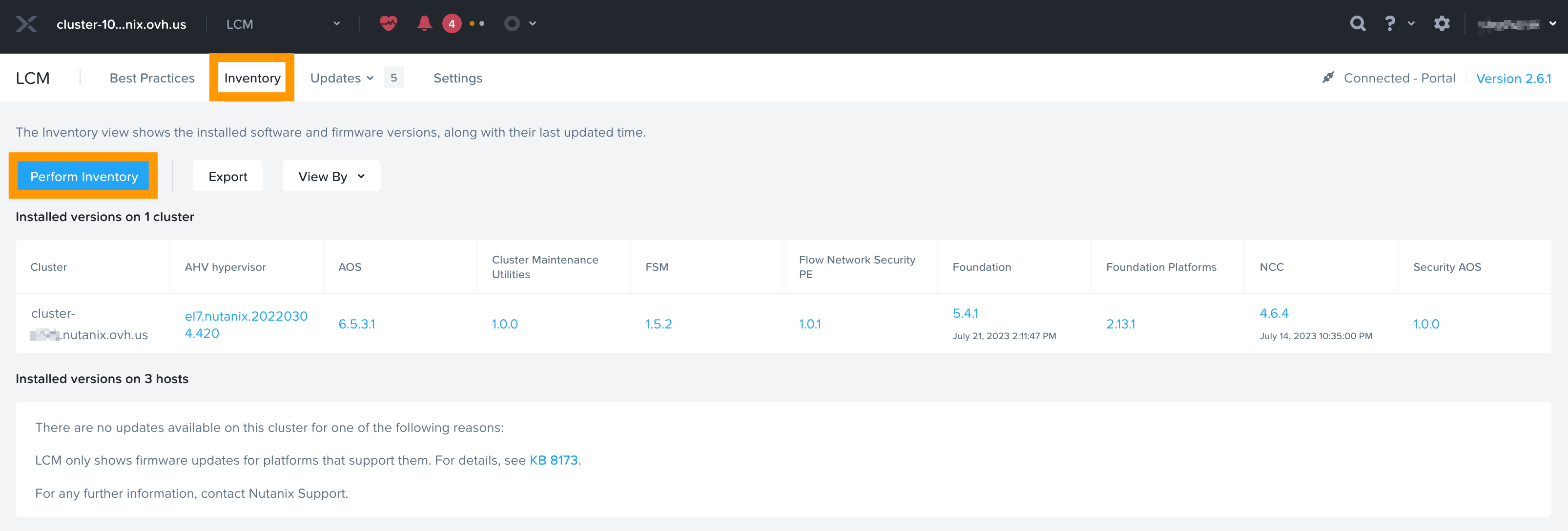This screenshot has width=1568, height=531.
Task: Click the Export button
Action: [227, 176]
